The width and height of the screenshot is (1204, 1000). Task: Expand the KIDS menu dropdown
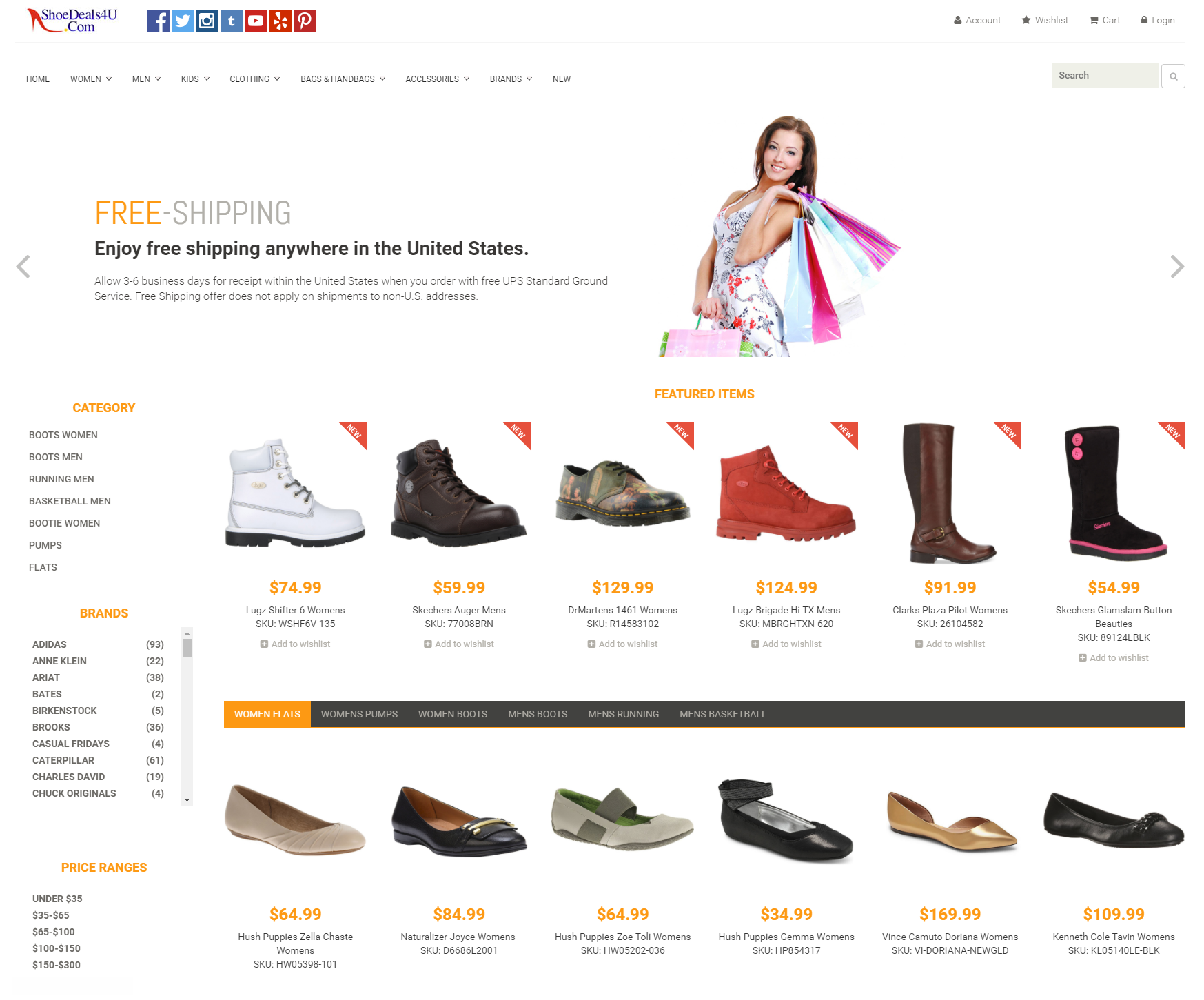click(195, 79)
